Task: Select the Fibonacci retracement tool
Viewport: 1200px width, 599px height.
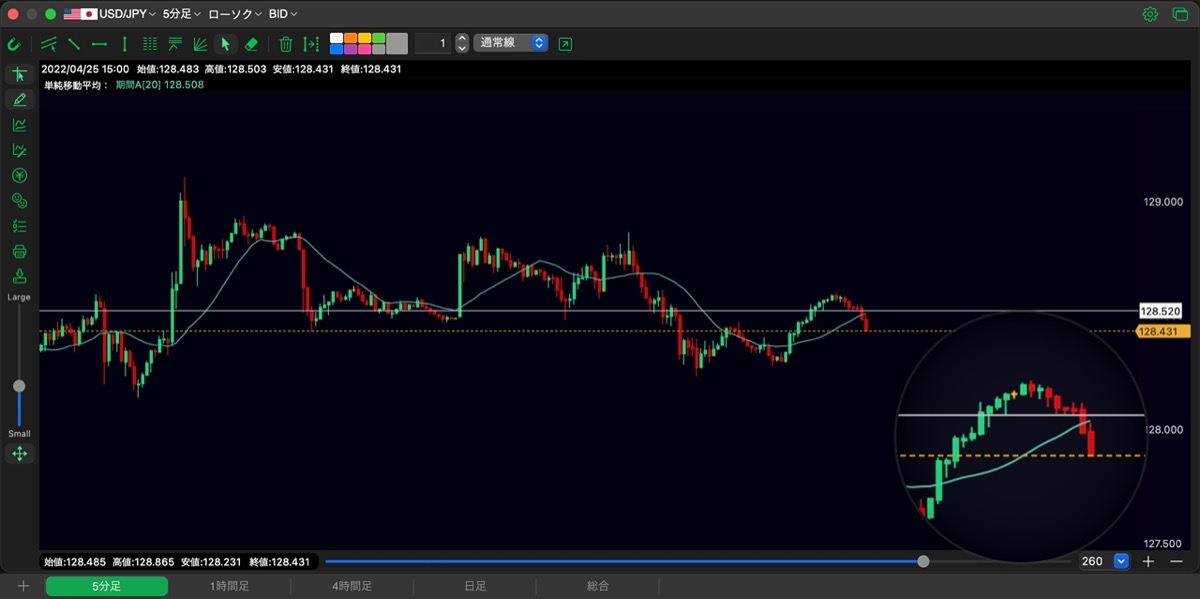Action: (x=175, y=44)
